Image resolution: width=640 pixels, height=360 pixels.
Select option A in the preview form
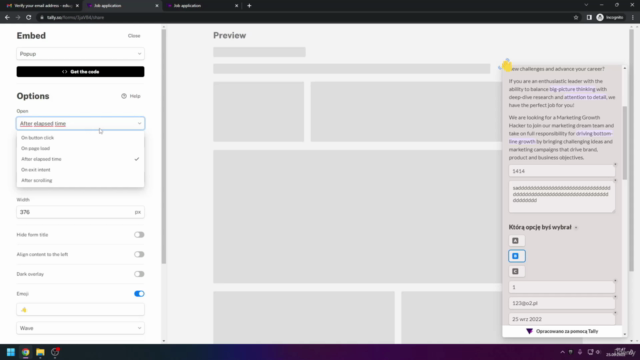[516, 241]
